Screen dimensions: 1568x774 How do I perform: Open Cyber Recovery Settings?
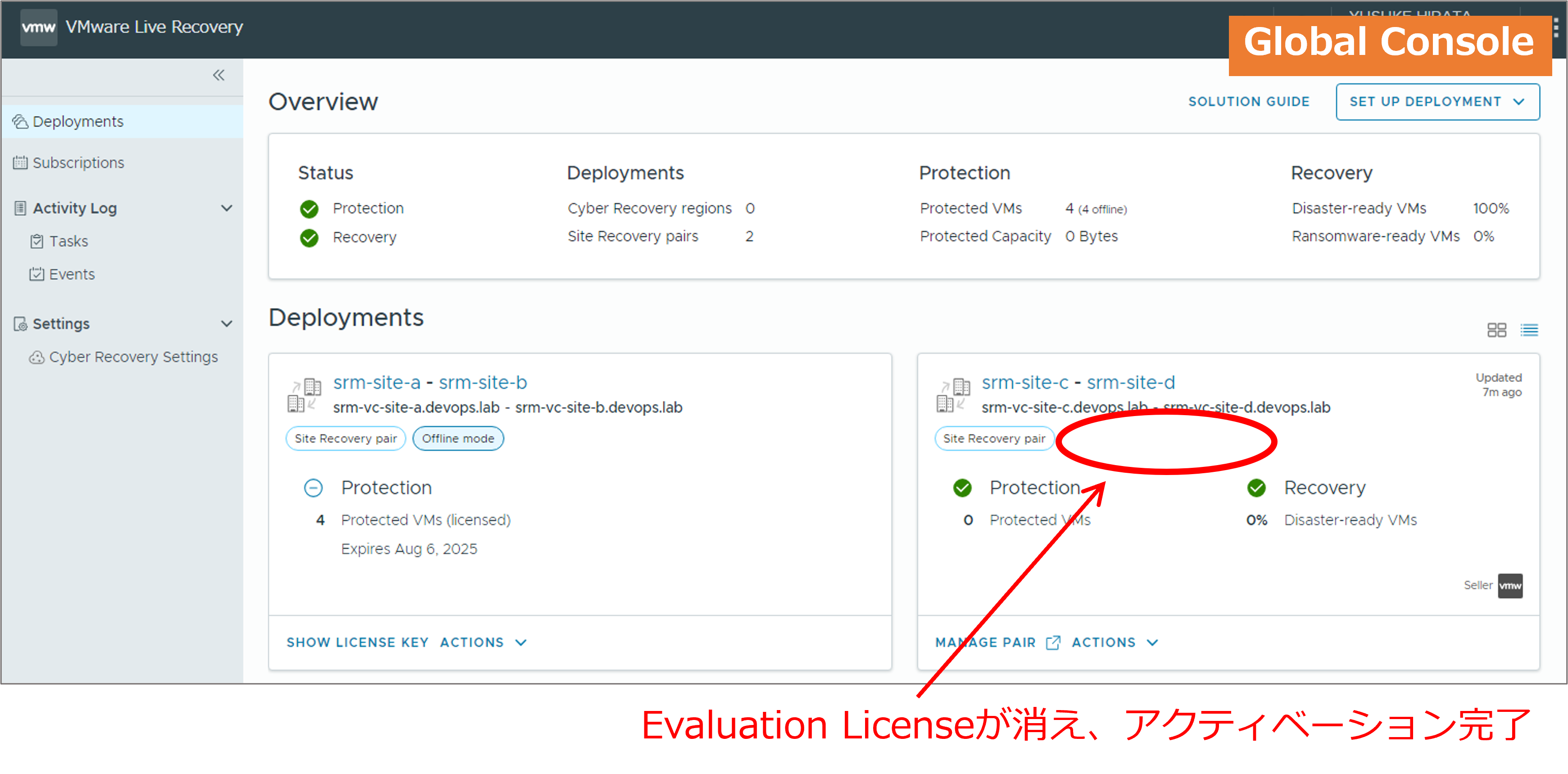[133, 357]
